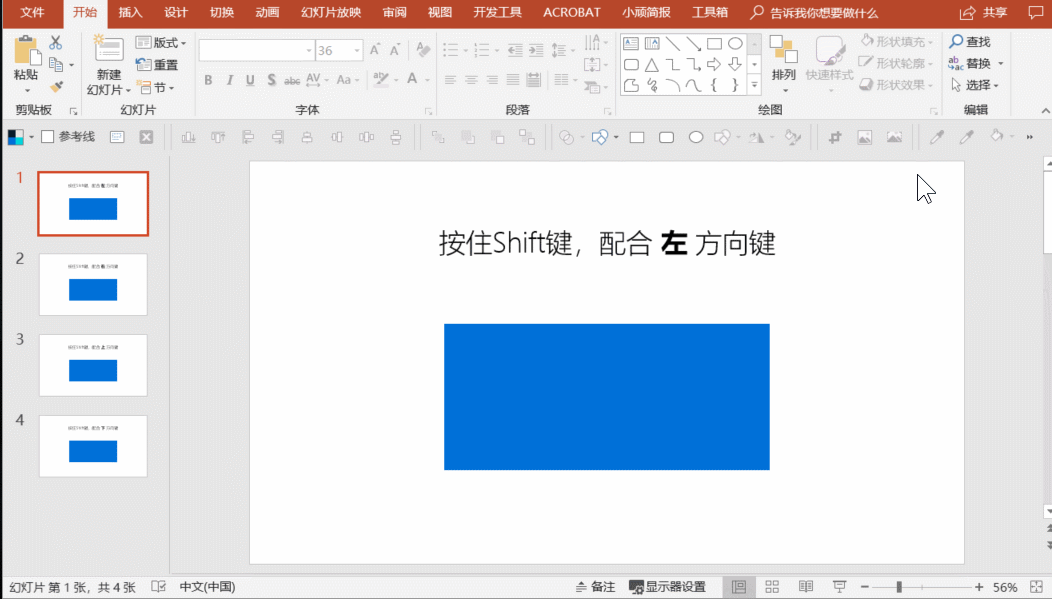Click the zoom slider handle

click(x=899, y=587)
